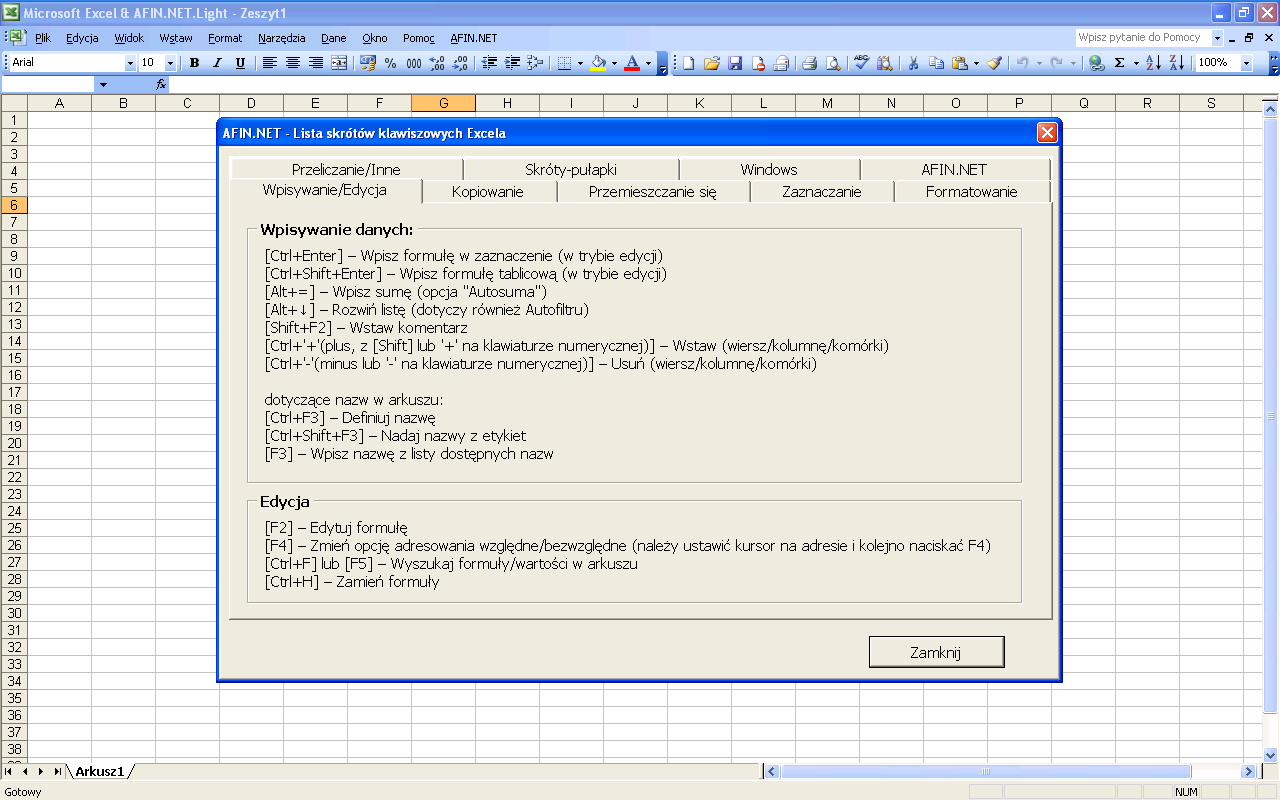This screenshot has width=1280, height=800.
Task: Open AutoSum functions dropdown arrow
Action: [x=1136, y=63]
